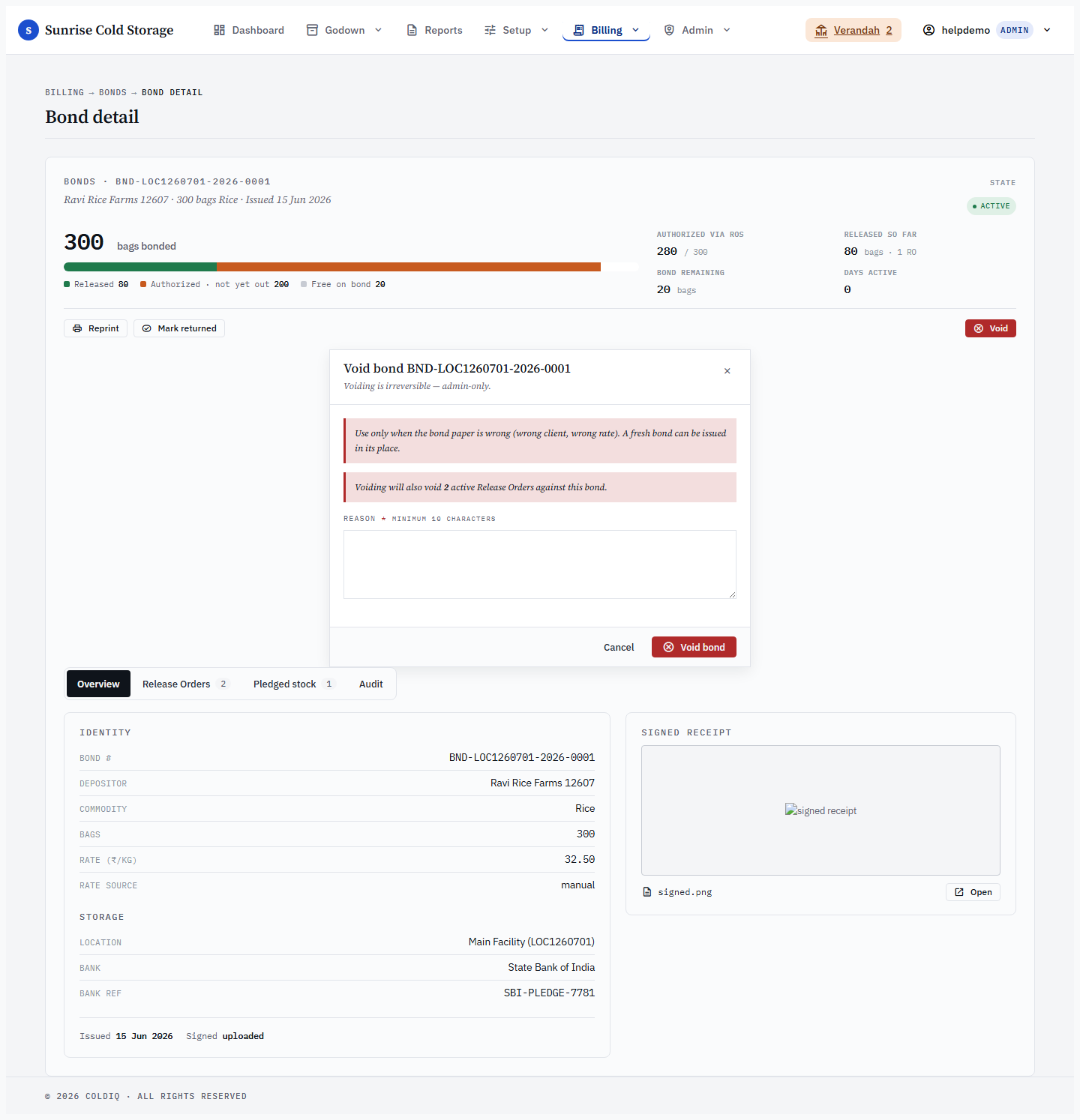Click the State Bank of India value
The height and width of the screenshot is (1120, 1080).
[x=551, y=967]
